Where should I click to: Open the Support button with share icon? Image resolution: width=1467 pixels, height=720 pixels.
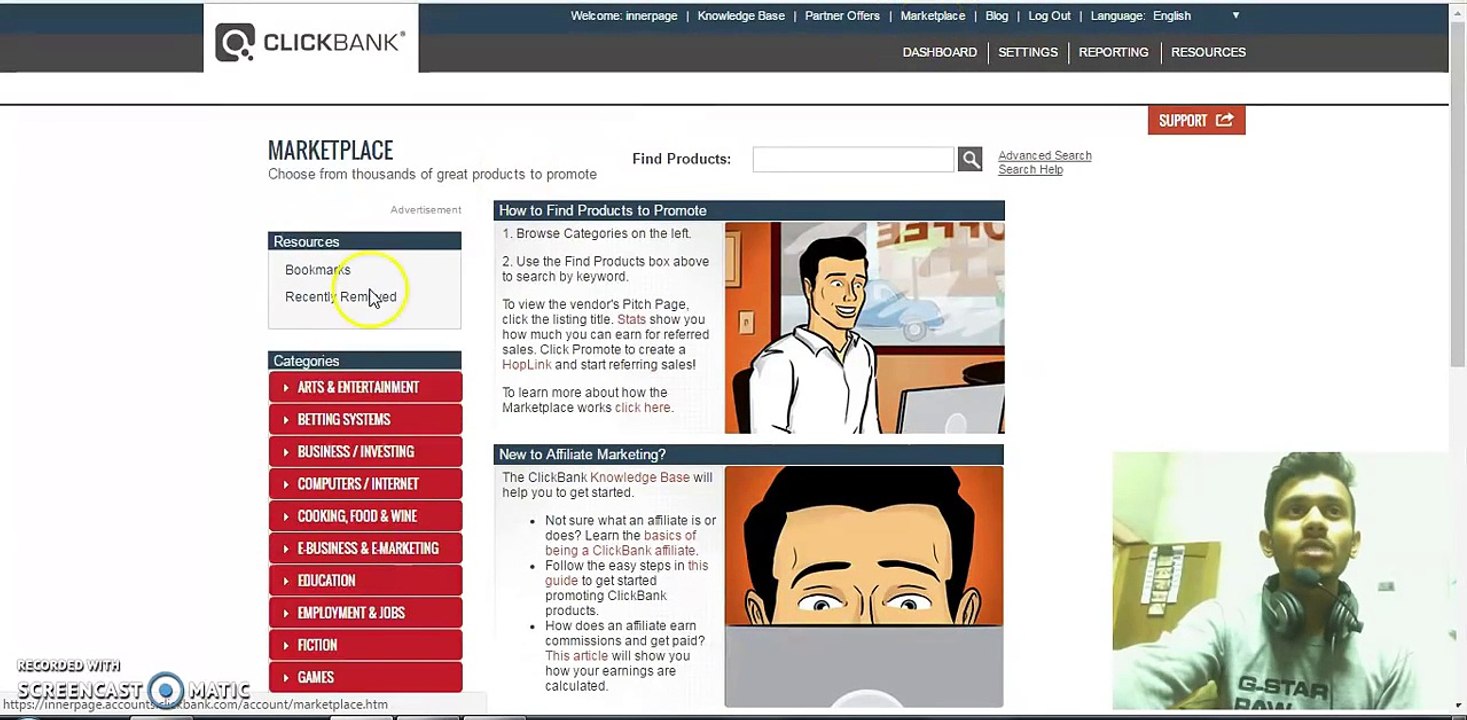(1196, 120)
